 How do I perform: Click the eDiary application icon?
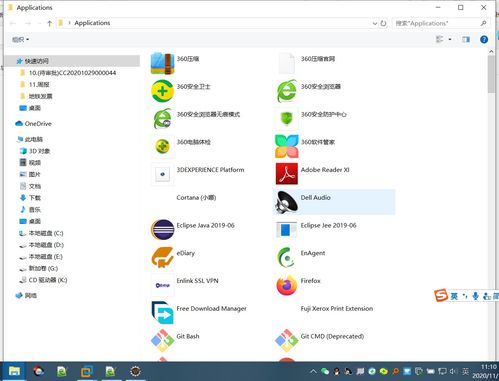(162, 257)
